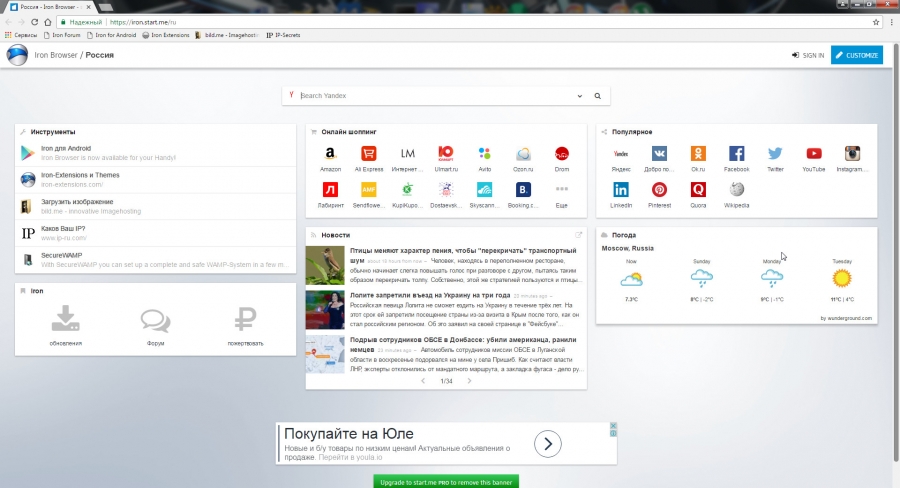Click the пожертвовать ruble icon
This screenshot has width=900, height=488.
point(246,319)
